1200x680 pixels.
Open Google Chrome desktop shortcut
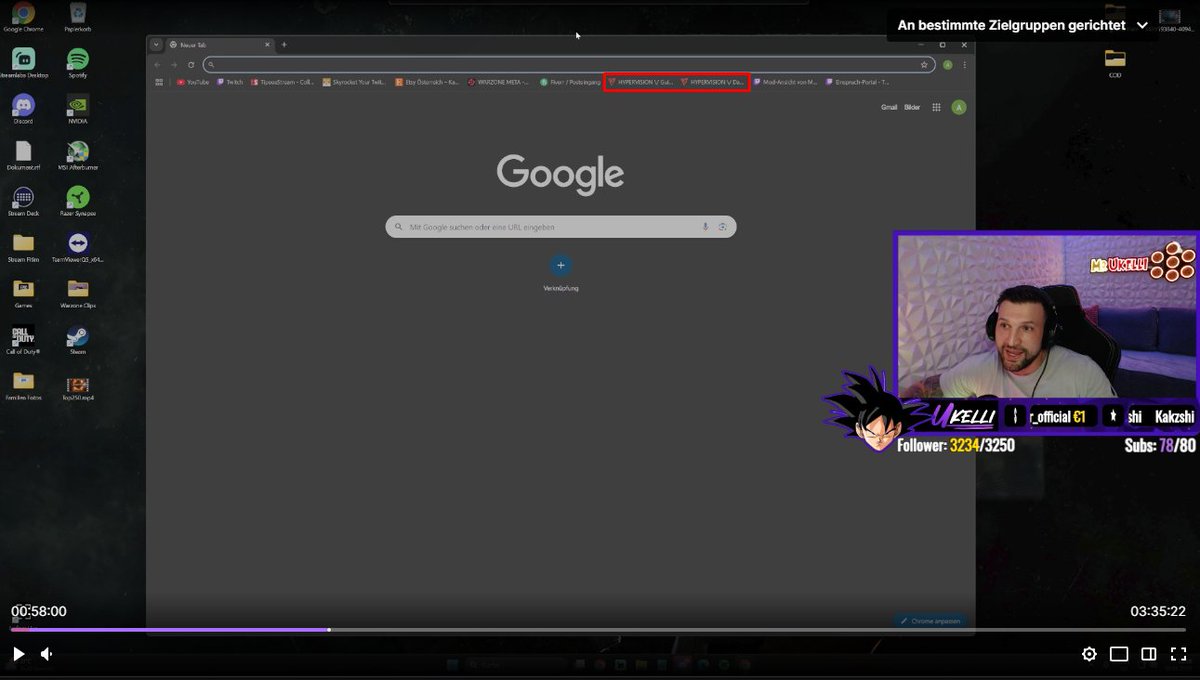[x=22, y=18]
